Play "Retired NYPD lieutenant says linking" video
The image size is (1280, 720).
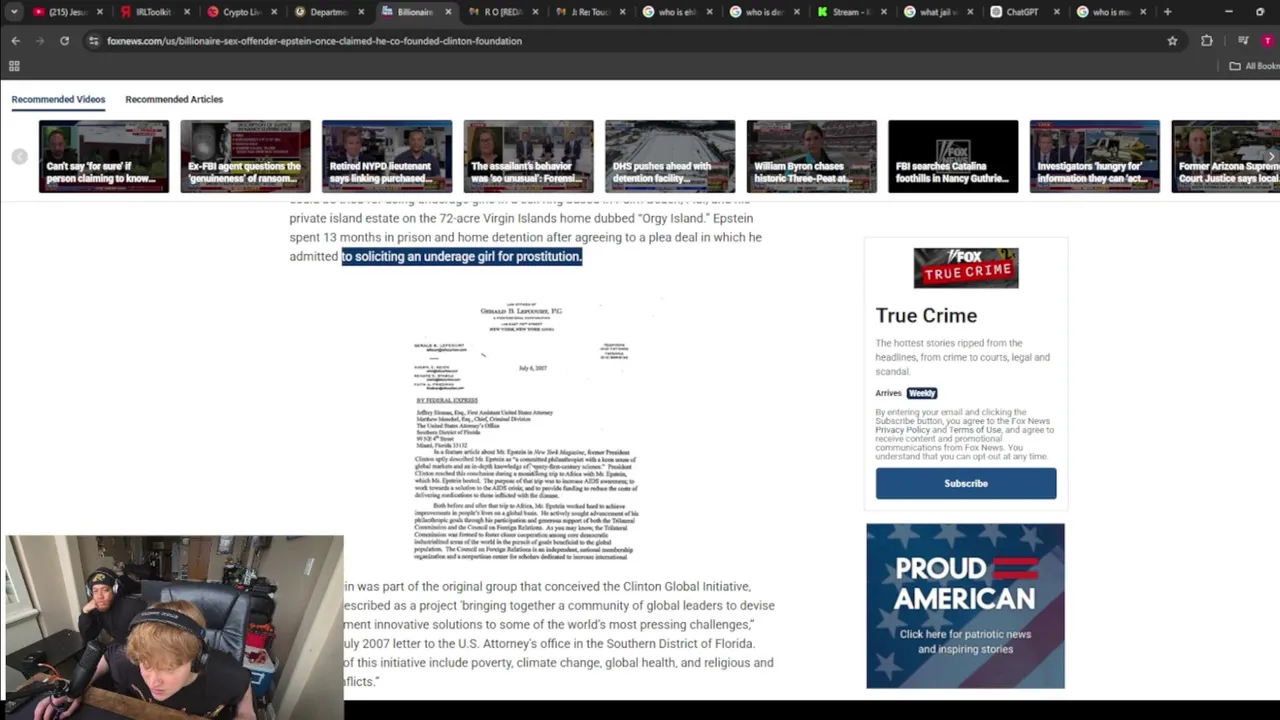coord(387,156)
